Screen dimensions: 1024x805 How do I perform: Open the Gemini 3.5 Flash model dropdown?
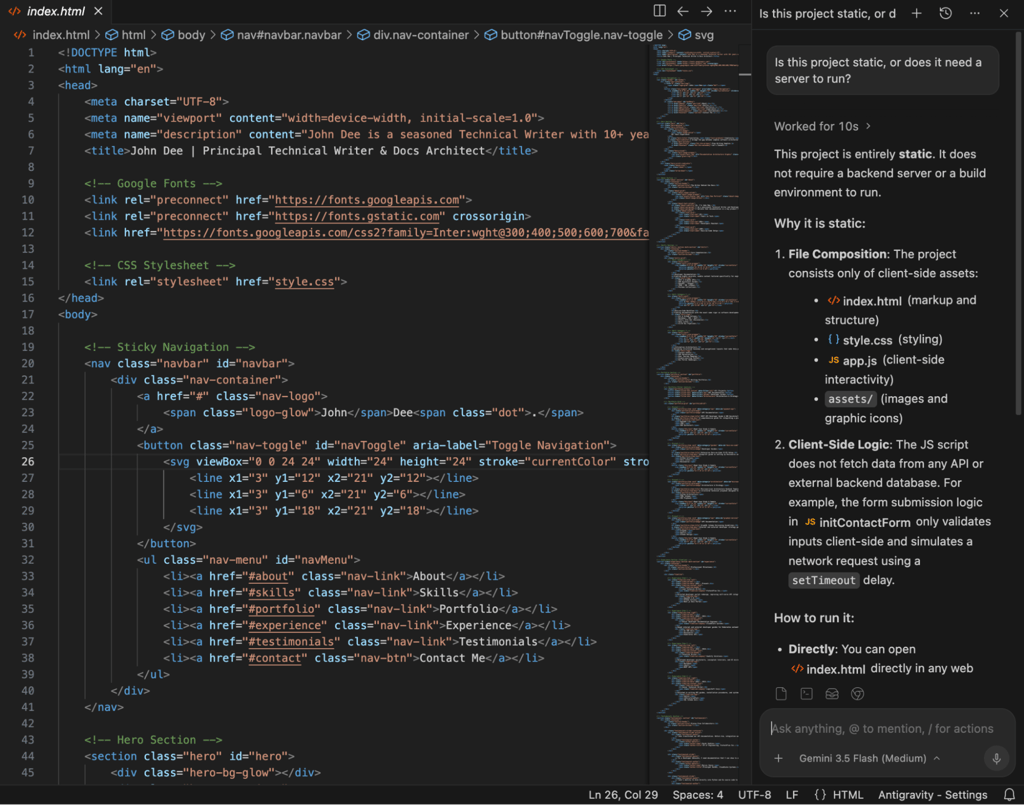pyautogui.click(x=869, y=759)
